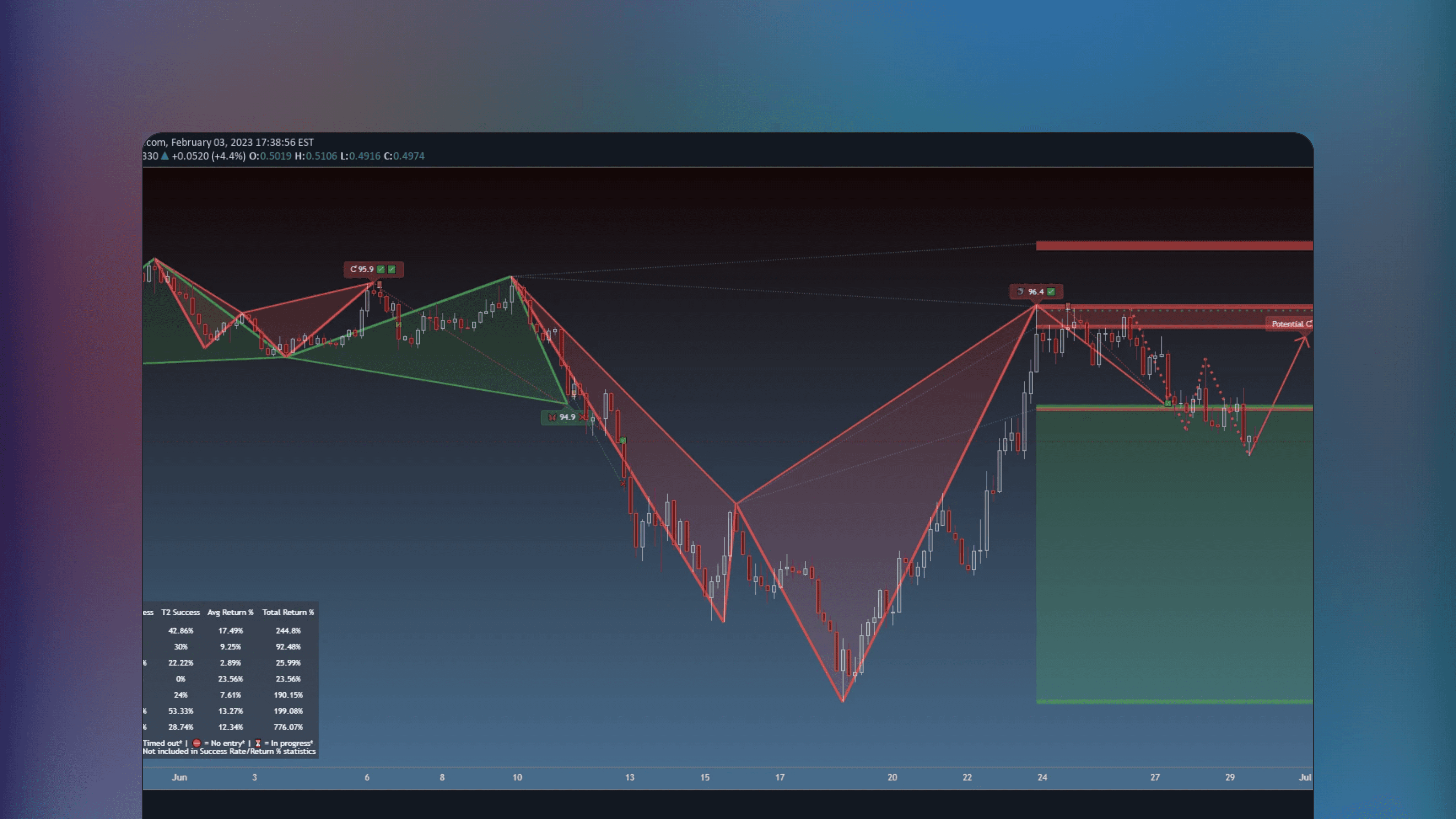Click the close price value C:0.4974 in the header
Viewport: 1456px width, 819px height.
[x=404, y=157]
